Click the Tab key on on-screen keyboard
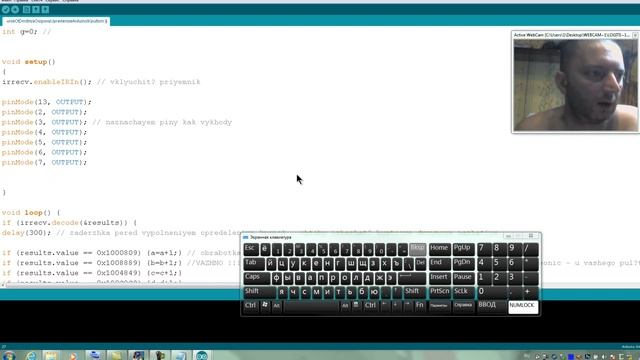This screenshot has width=640, height=360. coord(253,264)
